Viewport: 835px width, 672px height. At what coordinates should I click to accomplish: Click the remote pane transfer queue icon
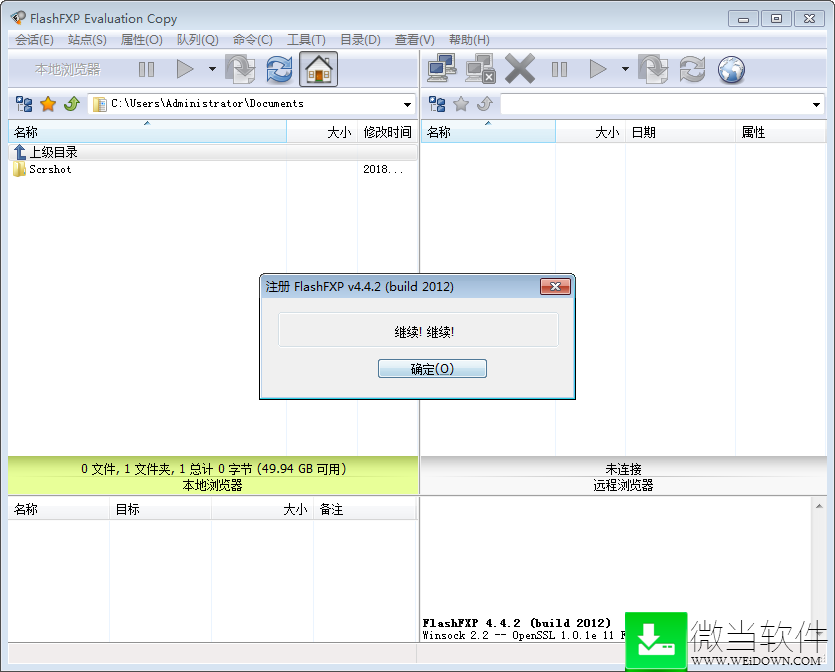click(x=653, y=69)
